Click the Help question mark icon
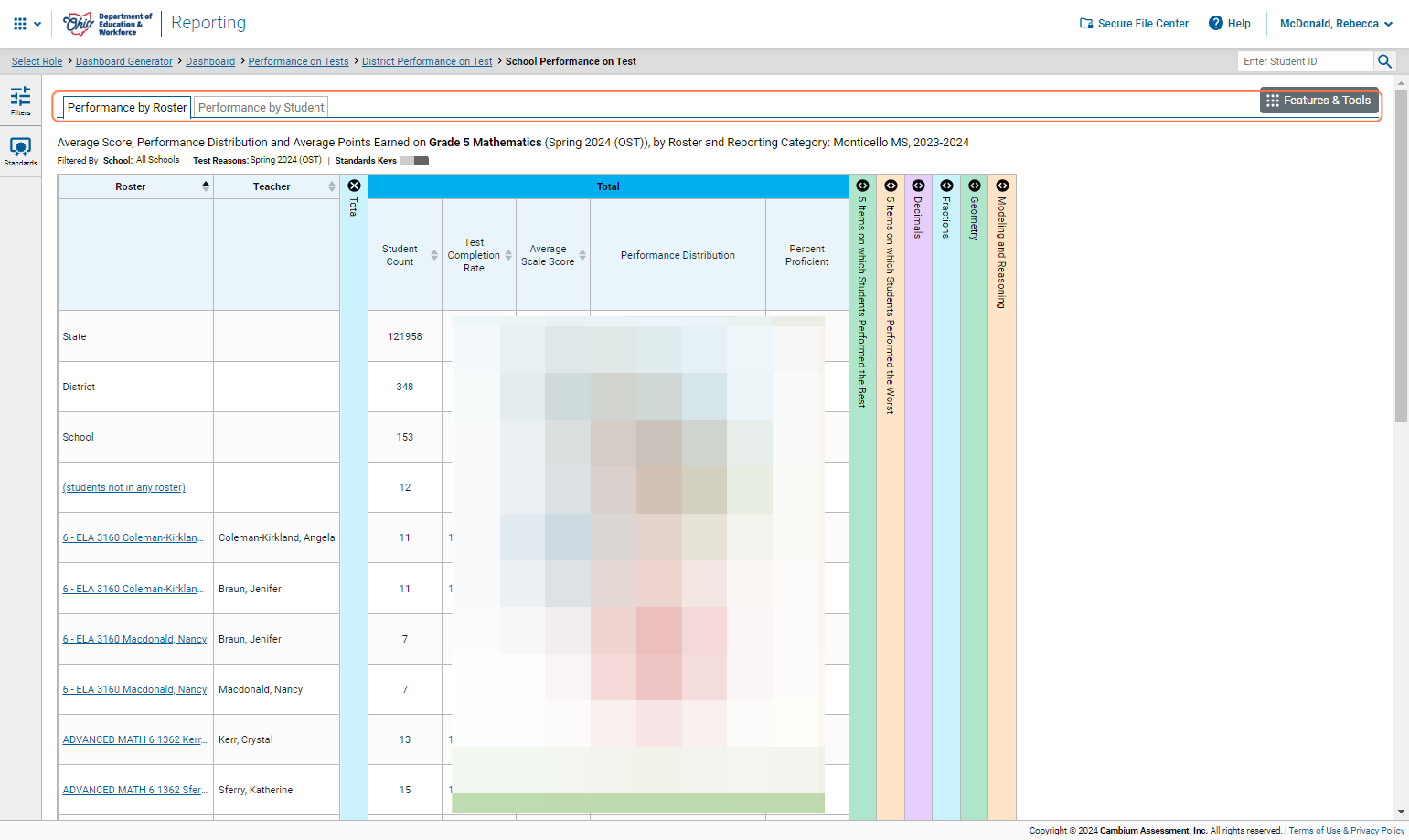Screen dimensions: 1409x840 point(1216,23)
